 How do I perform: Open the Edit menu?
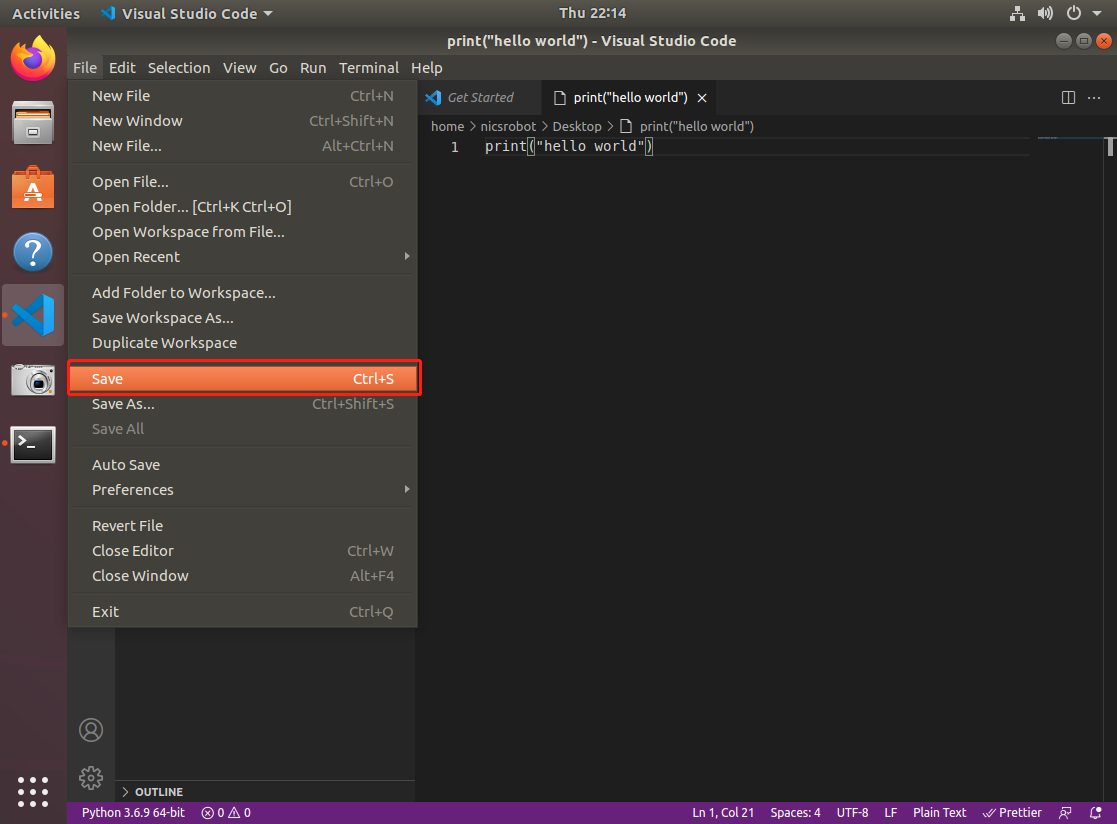click(122, 68)
